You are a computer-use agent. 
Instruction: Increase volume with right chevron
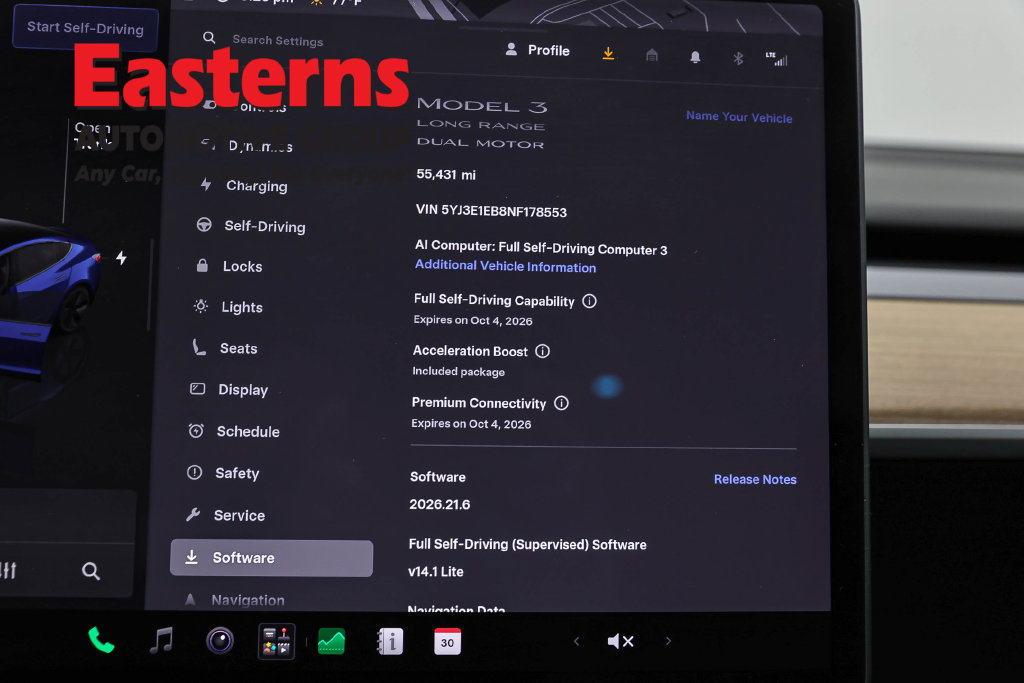pos(668,641)
